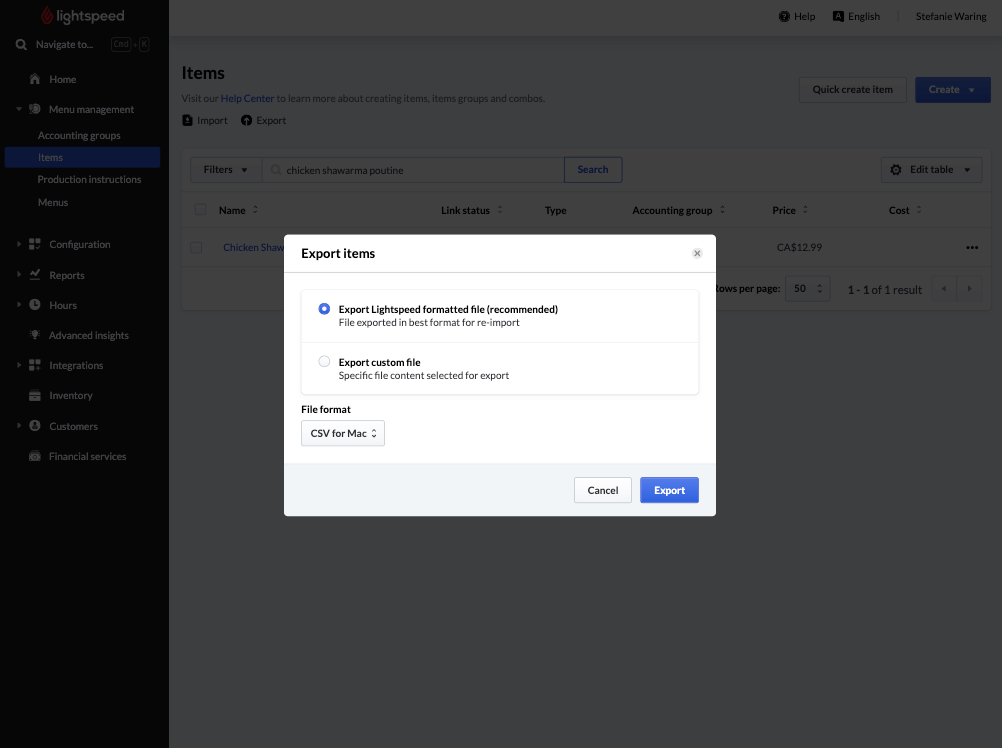Click the Import file icon

point(187,120)
